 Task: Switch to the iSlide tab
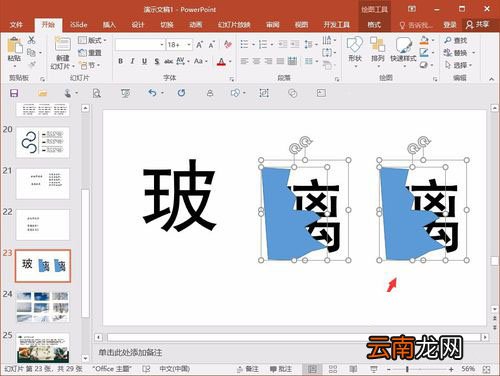pyautogui.click(x=78, y=25)
